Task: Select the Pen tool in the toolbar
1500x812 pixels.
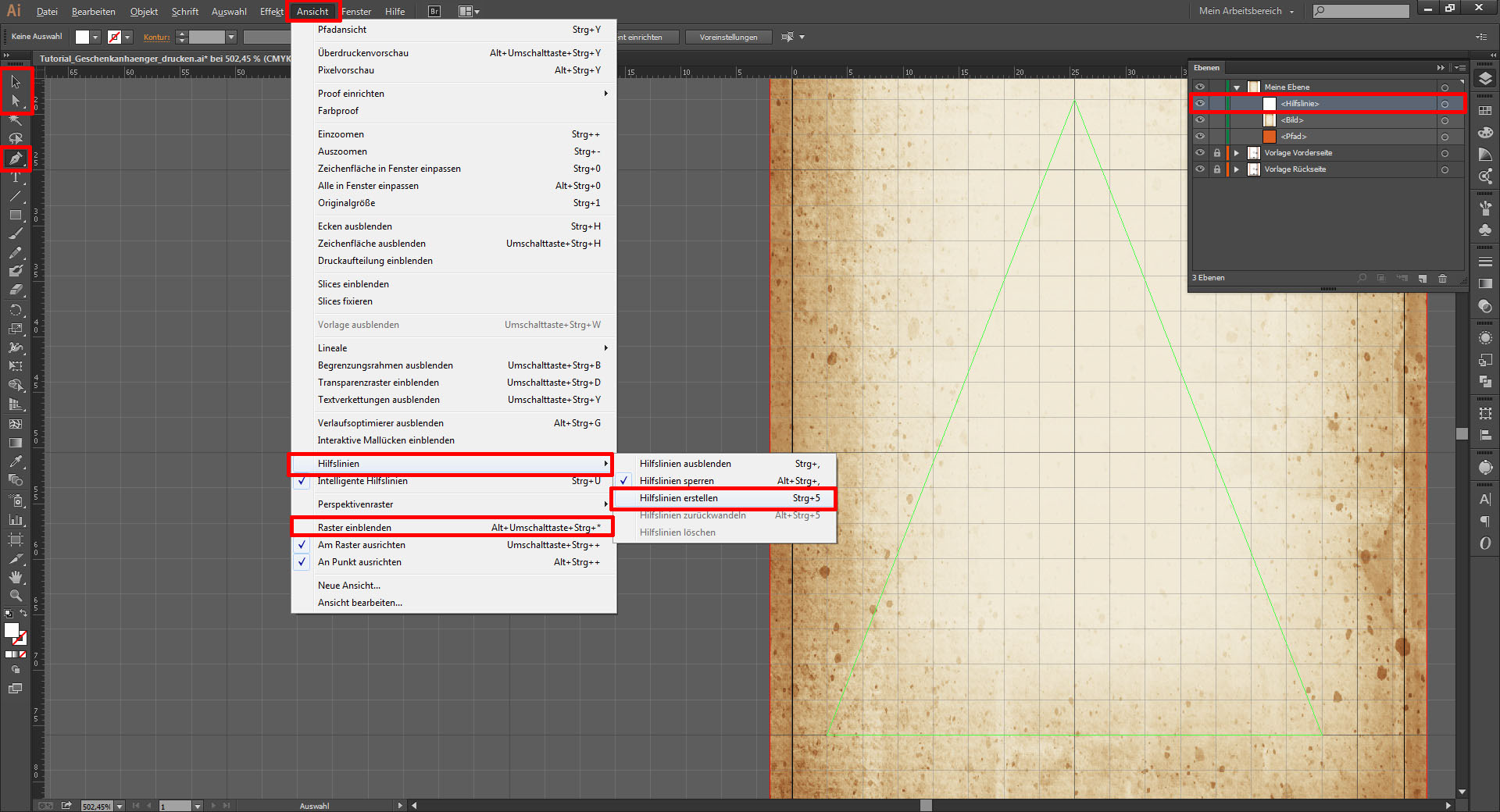Action: pyautogui.click(x=15, y=158)
